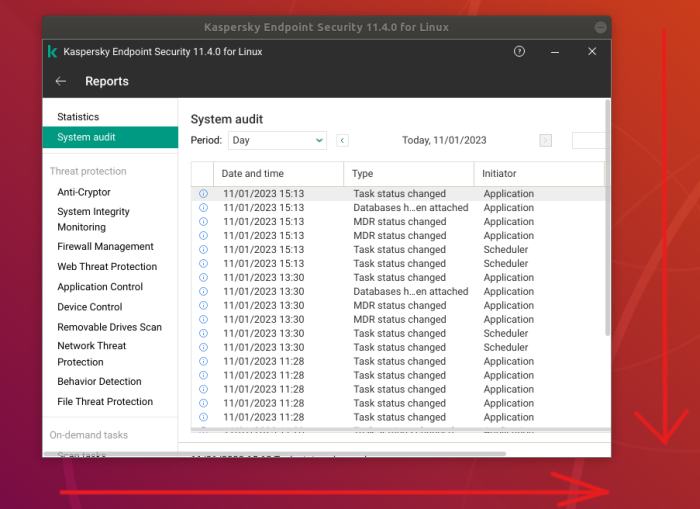Screen dimensions: 700x509
Task: Select first 15:13 MDR status changed row
Action: (x=398, y=221)
